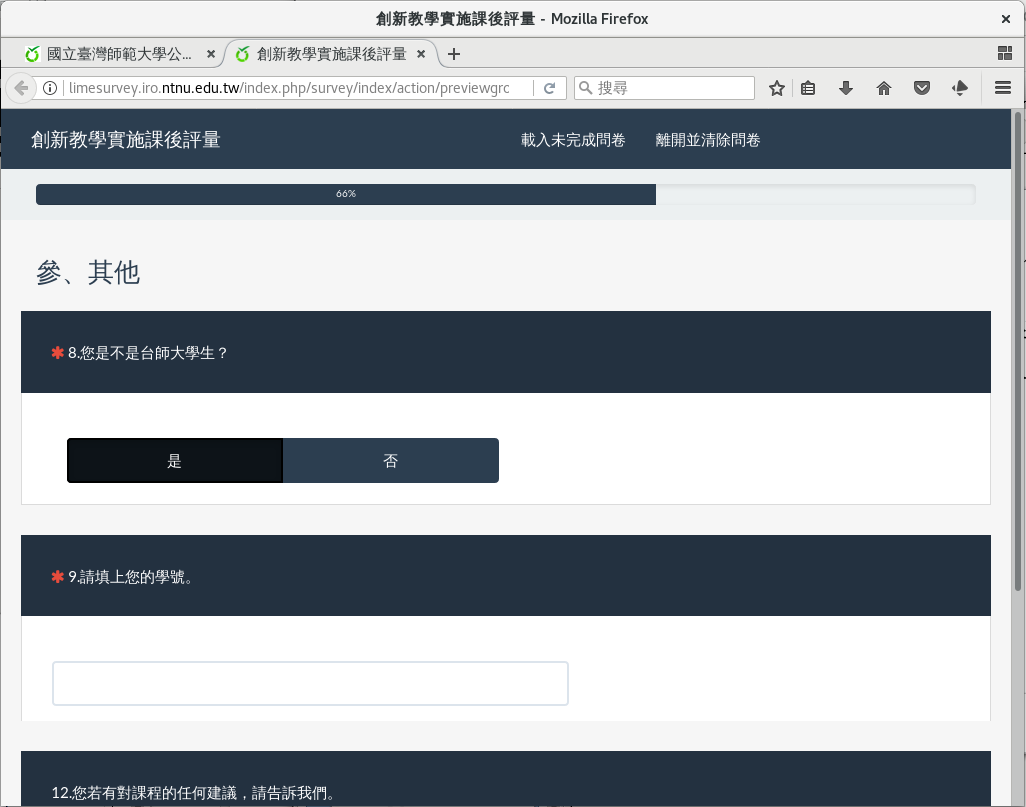Click the toolbar icon next to the Pocket icon

pyautogui.click(x=960, y=88)
